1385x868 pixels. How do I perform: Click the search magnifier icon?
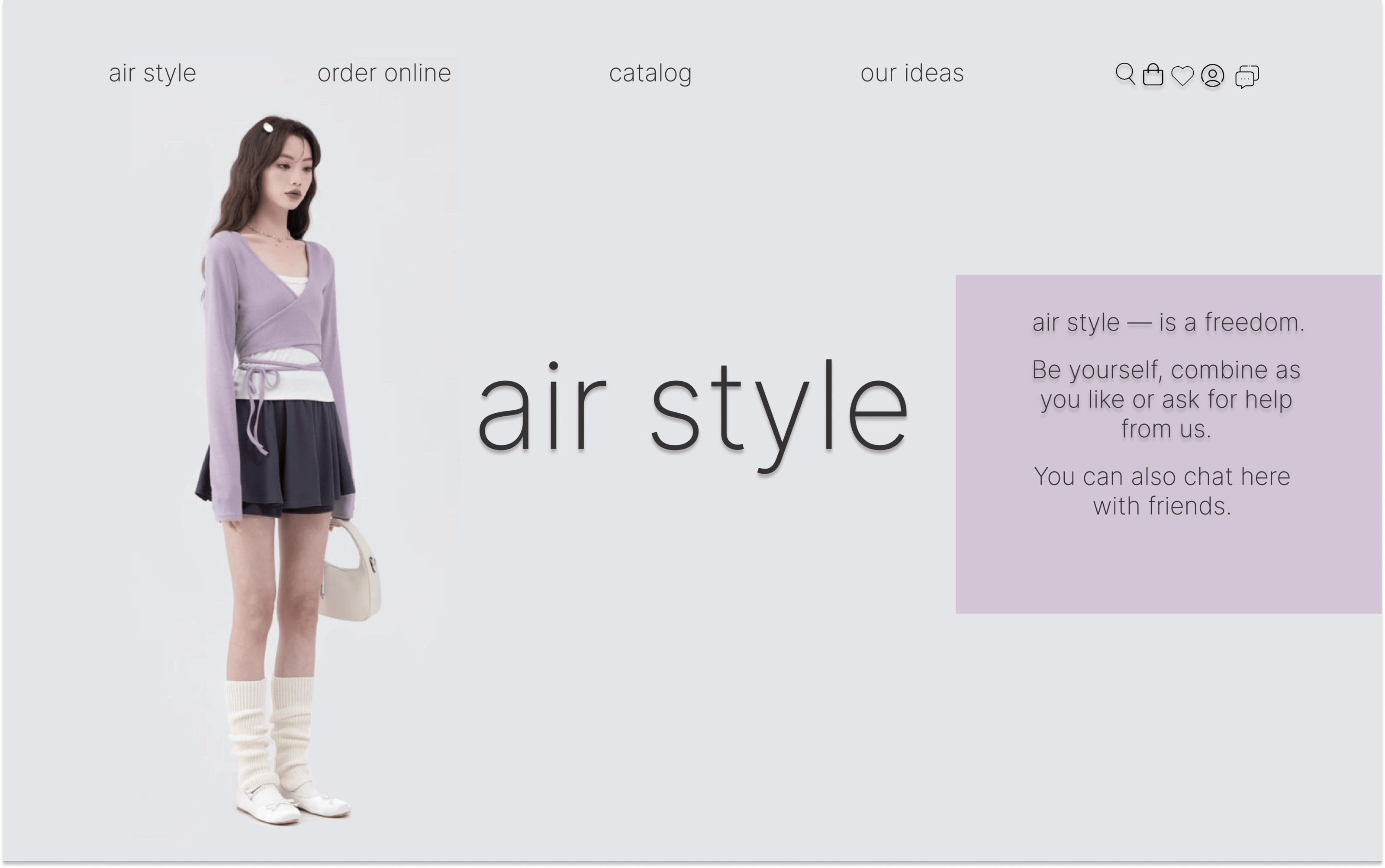tap(1124, 74)
